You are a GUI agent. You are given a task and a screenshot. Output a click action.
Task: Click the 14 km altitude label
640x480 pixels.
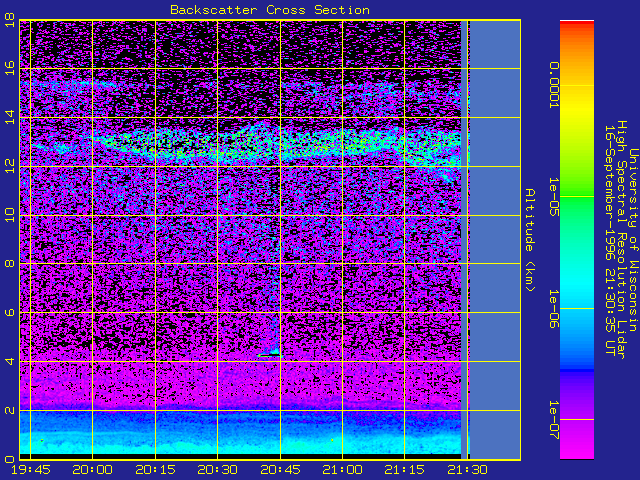pyautogui.click(x=10, y=117)
